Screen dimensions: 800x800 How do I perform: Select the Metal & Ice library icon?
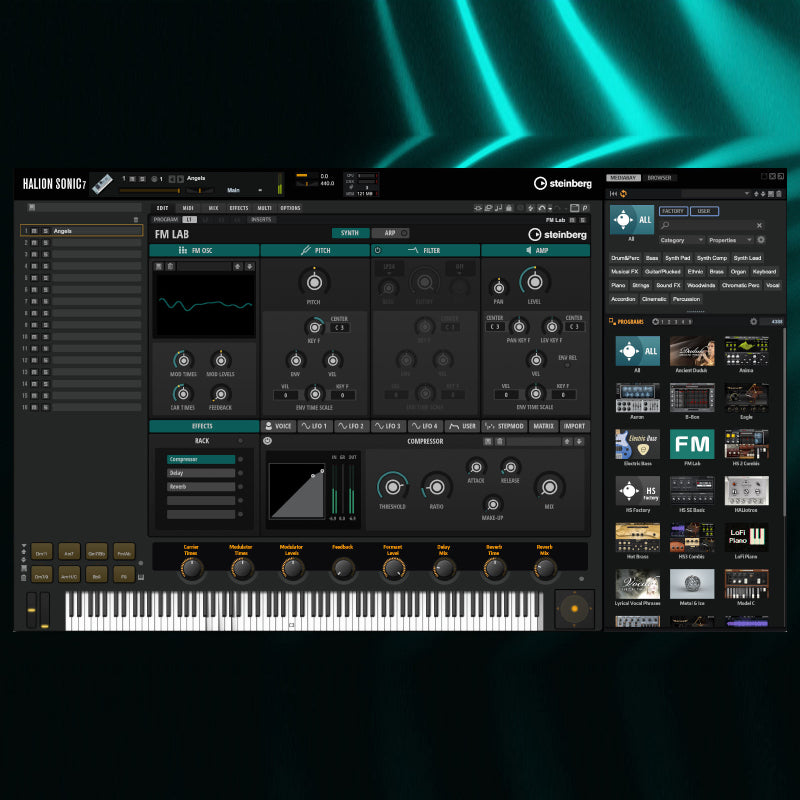[x=692, y=584]
